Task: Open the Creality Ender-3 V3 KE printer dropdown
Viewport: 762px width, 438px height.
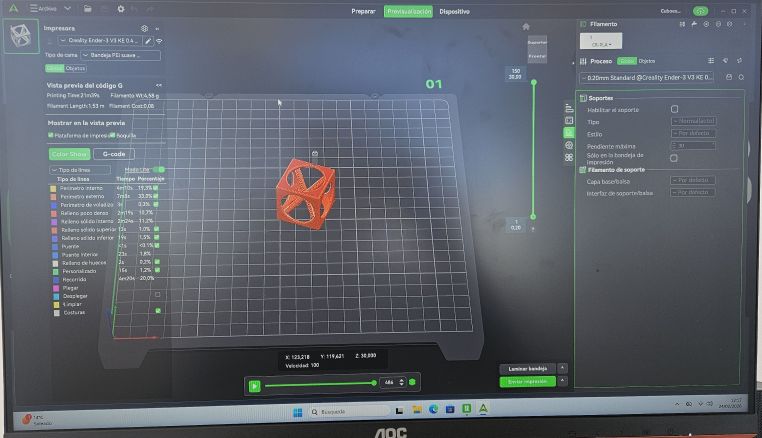Action: pos(100,41)
